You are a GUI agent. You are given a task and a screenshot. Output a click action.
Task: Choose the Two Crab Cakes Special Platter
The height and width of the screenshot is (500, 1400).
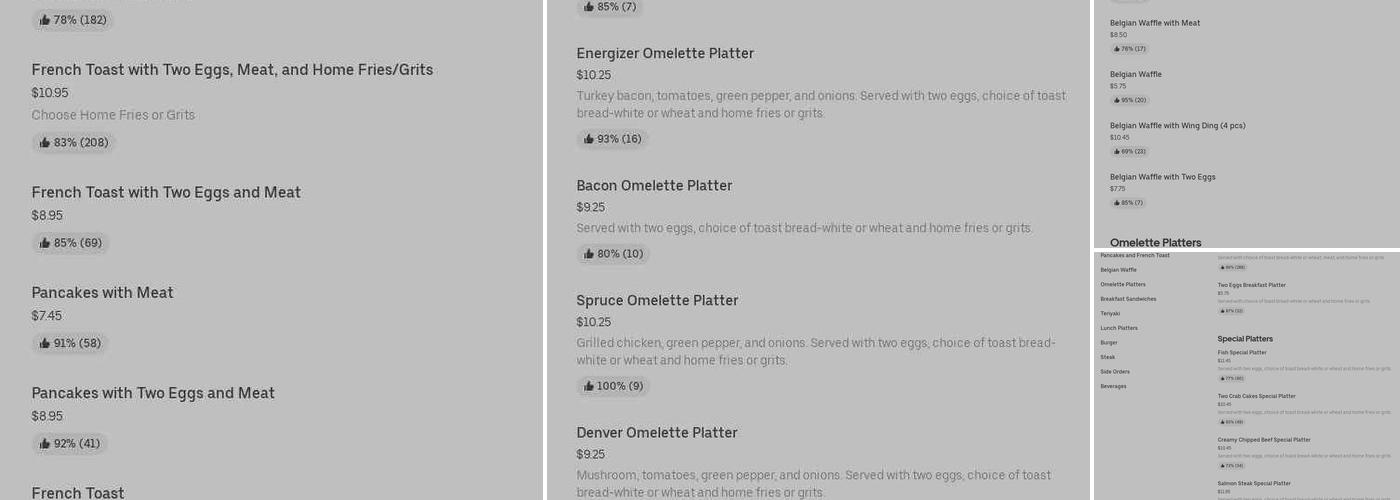(1256, 396)
